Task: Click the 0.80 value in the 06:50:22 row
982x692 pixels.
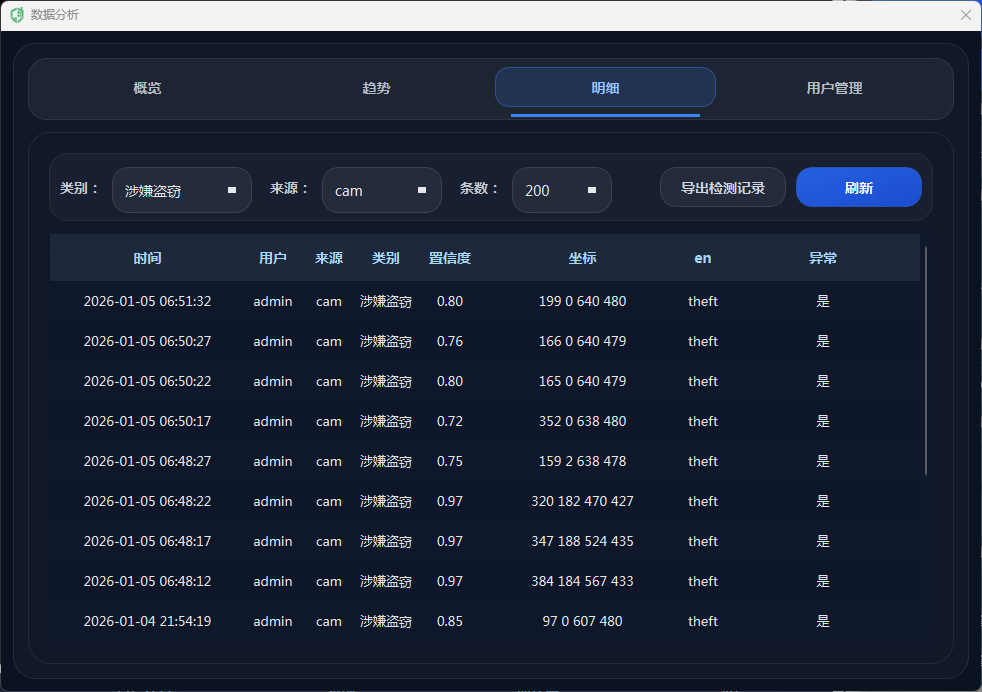Action: pyautogui.click(x=450, y=381)
